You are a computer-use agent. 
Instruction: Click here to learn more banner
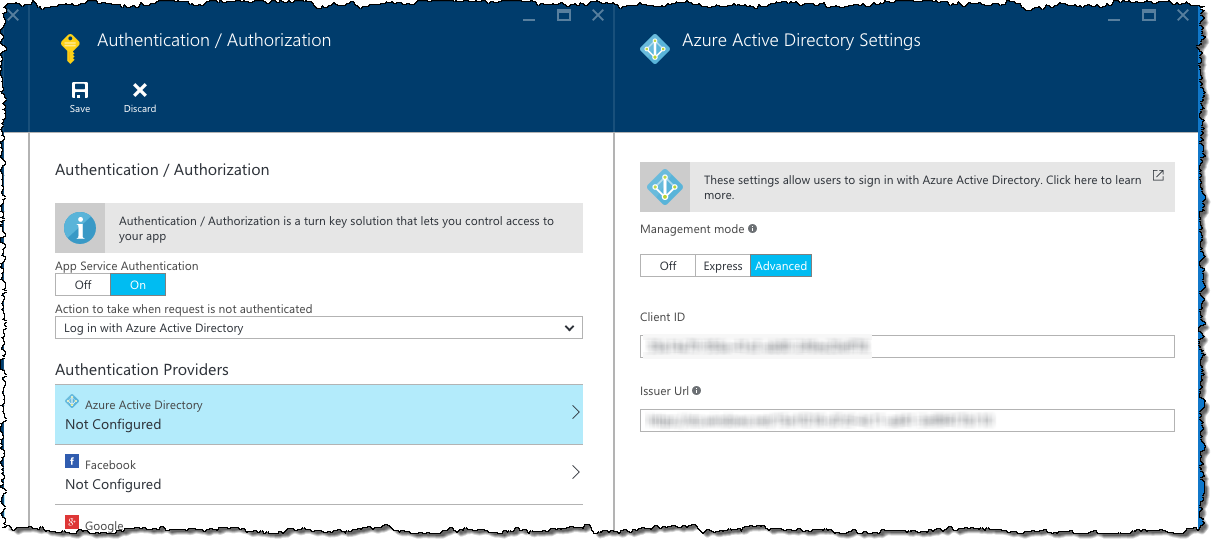[907, 187]
